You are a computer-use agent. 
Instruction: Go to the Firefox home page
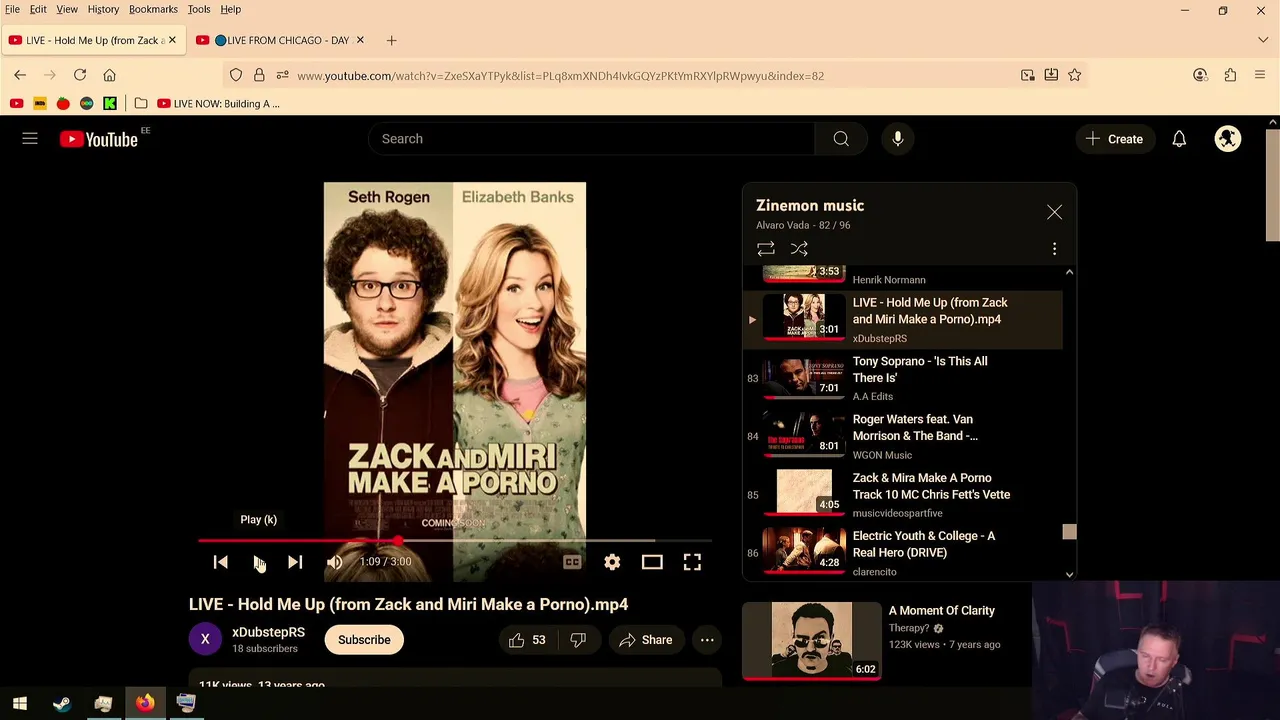pyautogui.click(x=110, y=75)
